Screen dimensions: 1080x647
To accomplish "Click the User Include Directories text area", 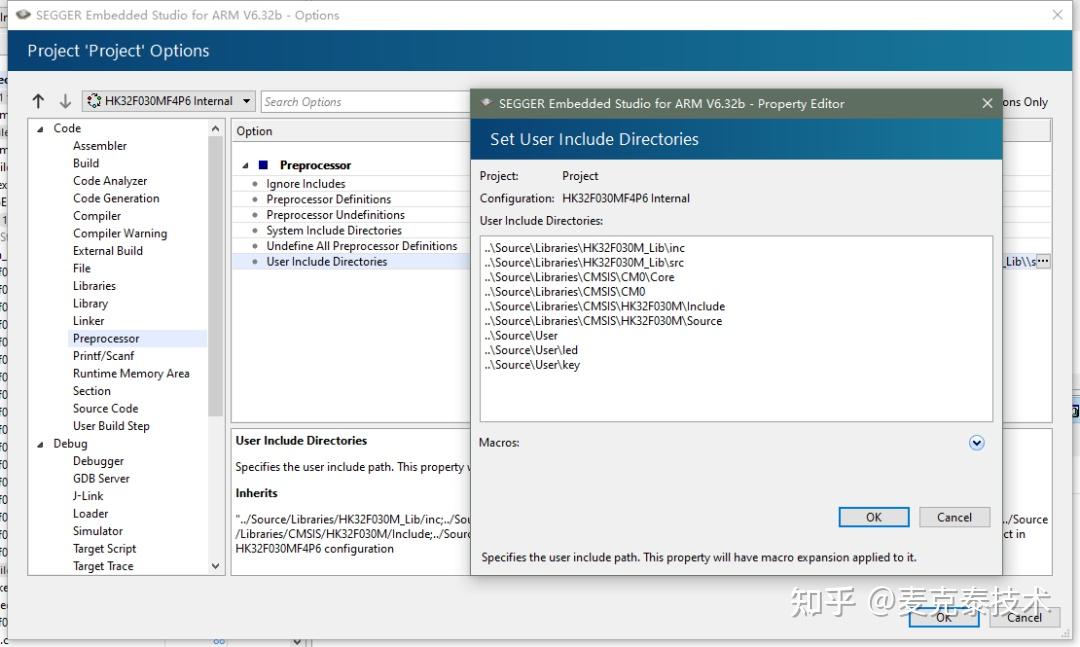I will pyautogui.click(x=736, y=328).
